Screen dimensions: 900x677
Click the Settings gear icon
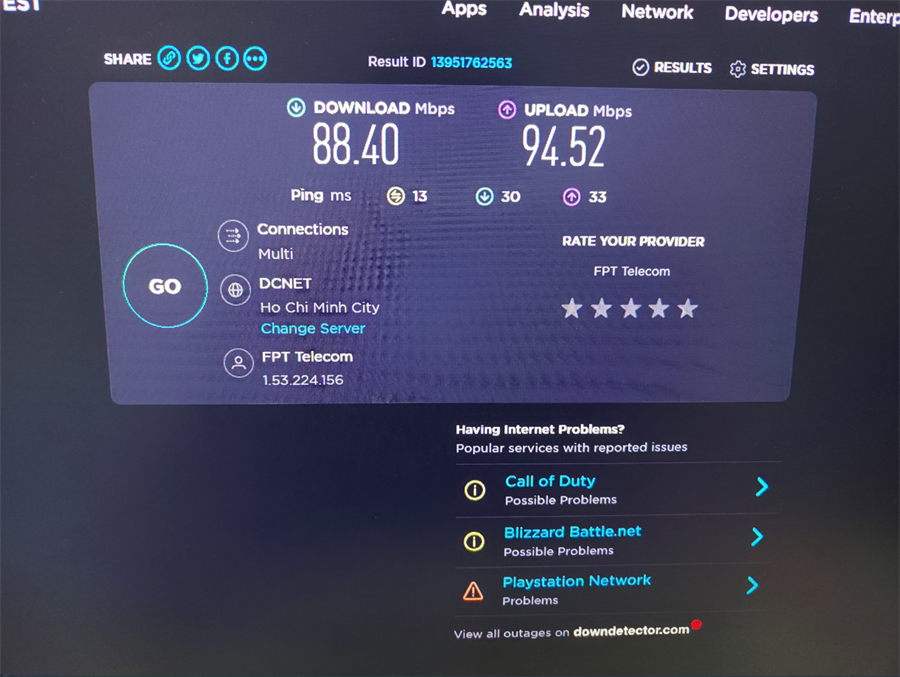coord(738,69)
